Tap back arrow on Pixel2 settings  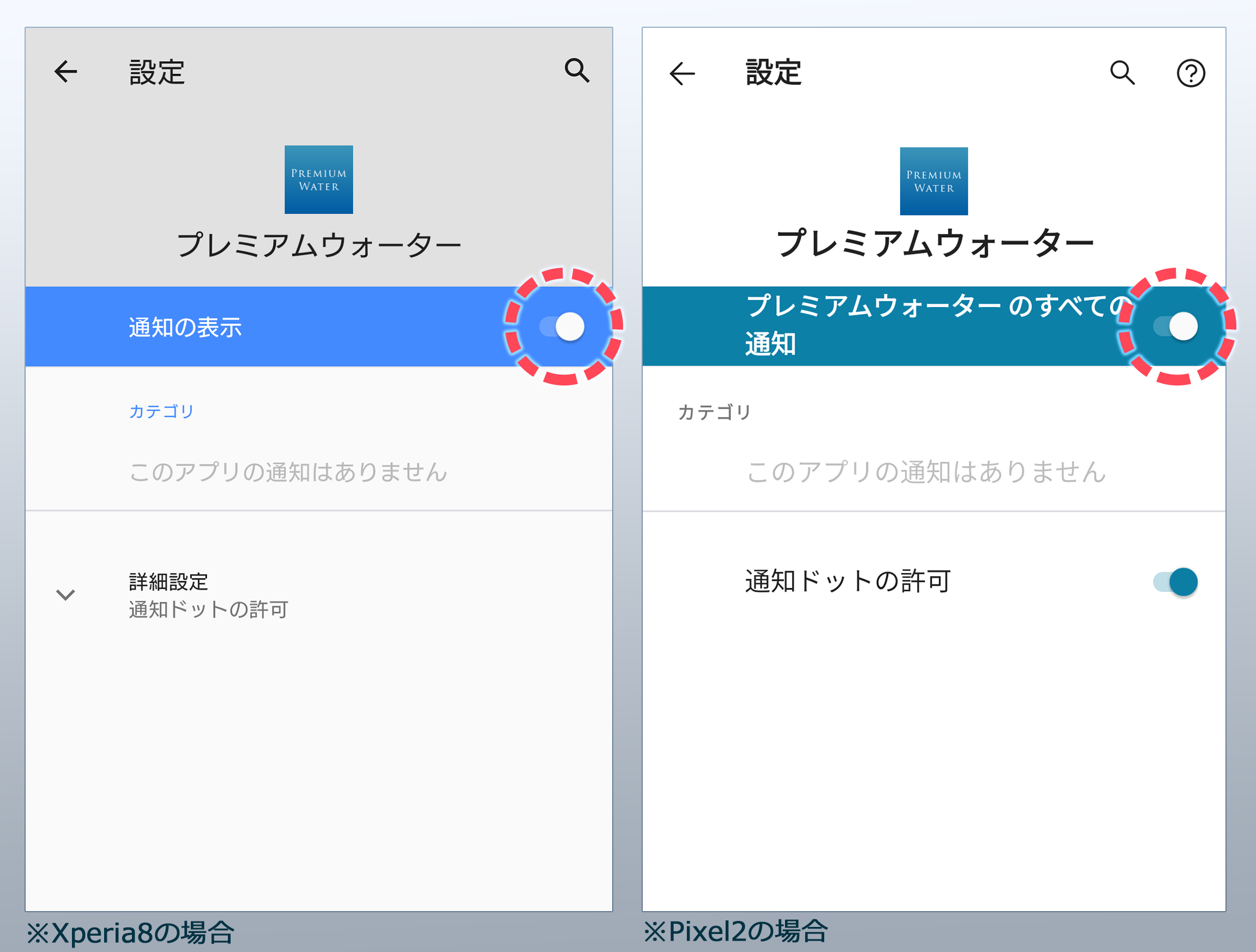tap(682, 73)
